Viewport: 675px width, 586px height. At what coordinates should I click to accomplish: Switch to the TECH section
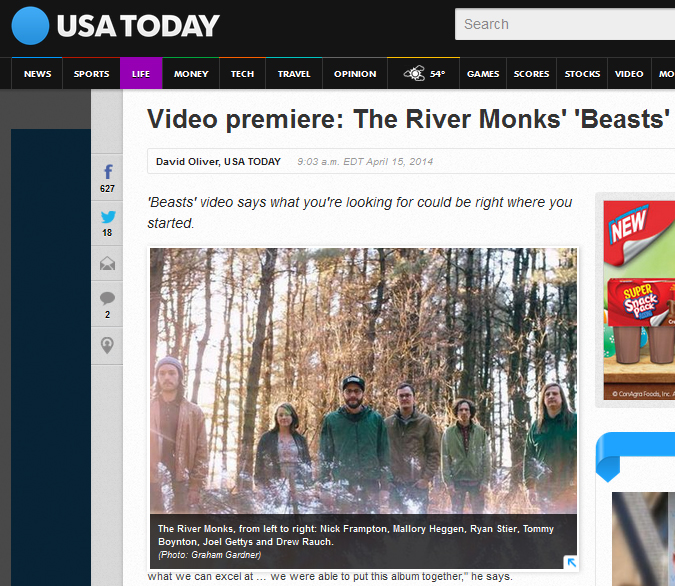[x=242, y=74]
